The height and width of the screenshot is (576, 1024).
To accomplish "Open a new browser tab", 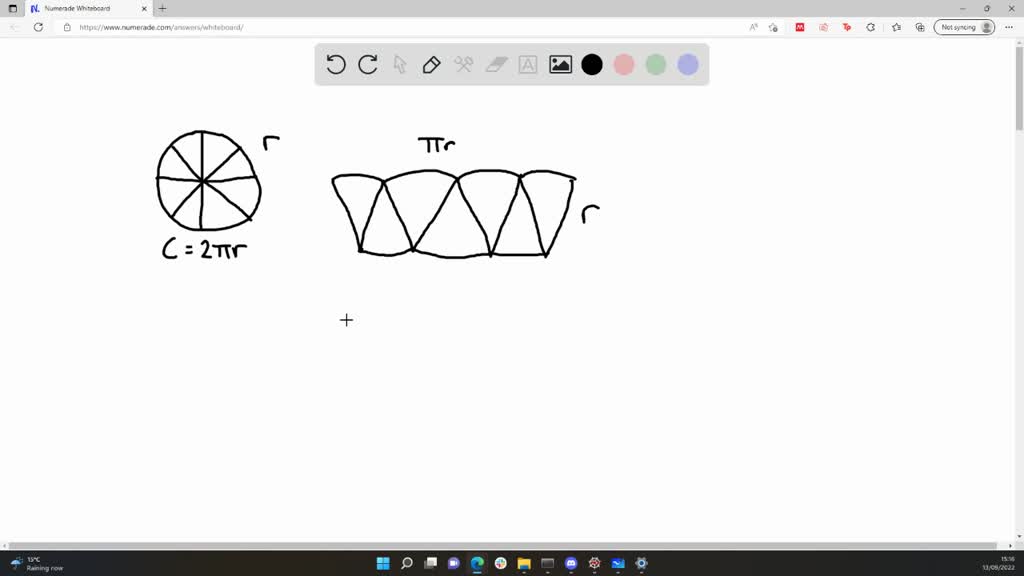I will 162,8.
